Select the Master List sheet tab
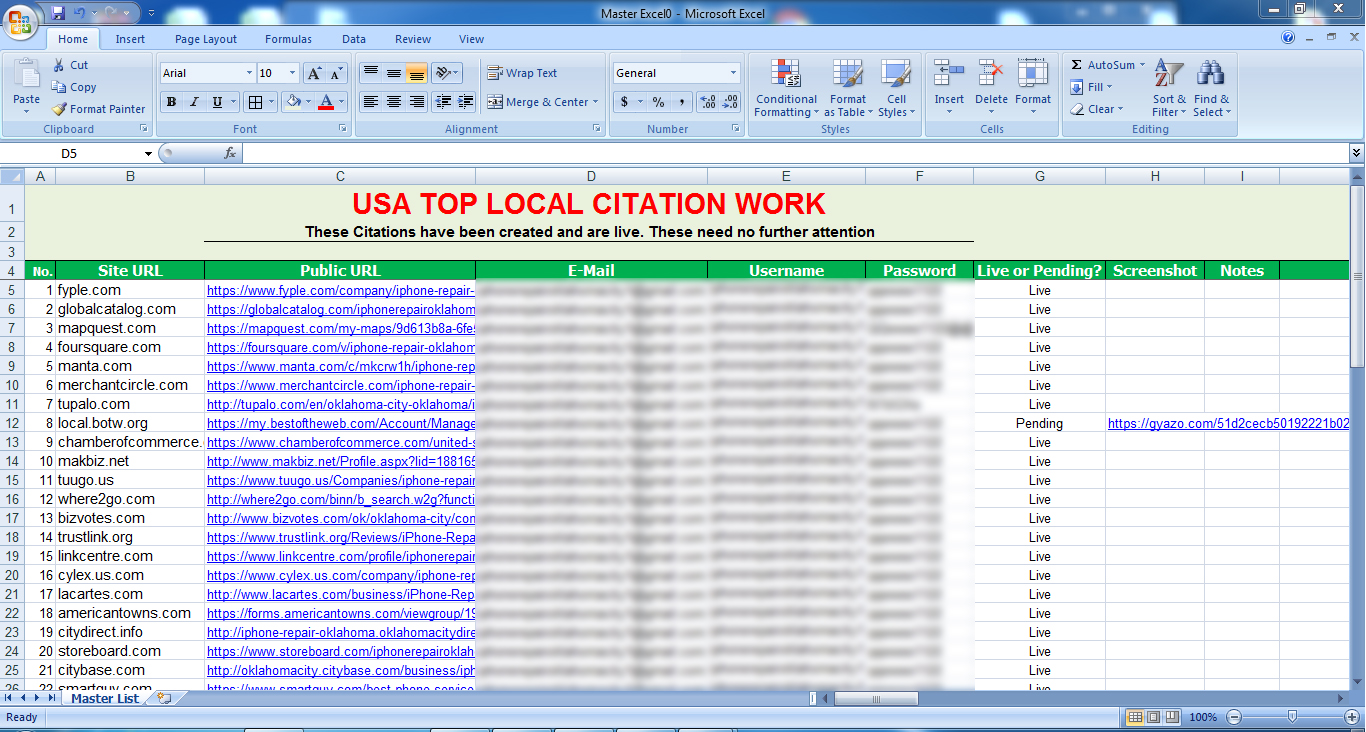This screenshot has width=1366, height=732. [105, 699]
